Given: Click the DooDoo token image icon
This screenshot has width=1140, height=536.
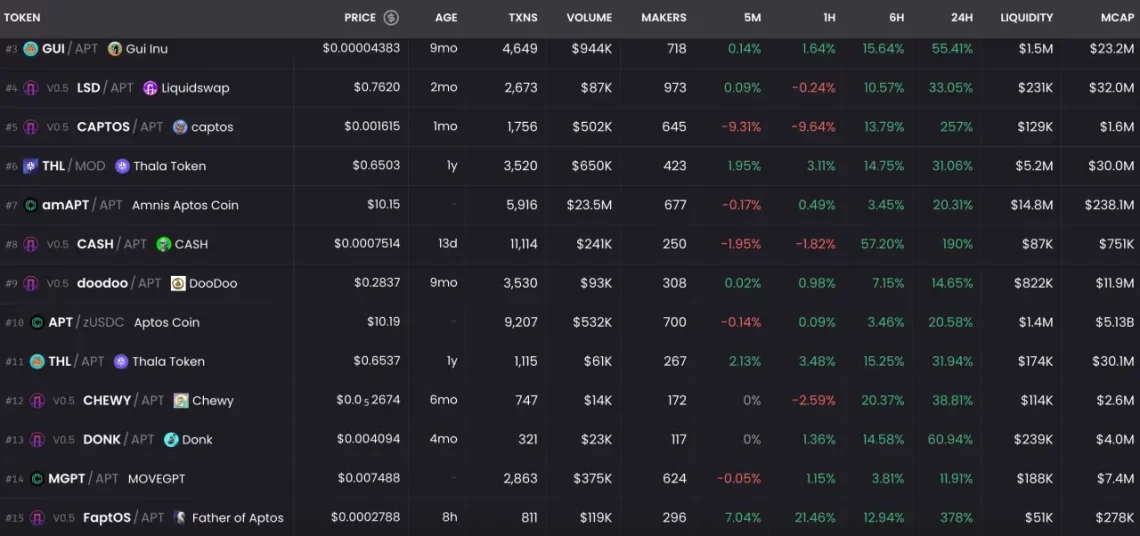Looking at the screenshot, I should click(x=178, y=283).
